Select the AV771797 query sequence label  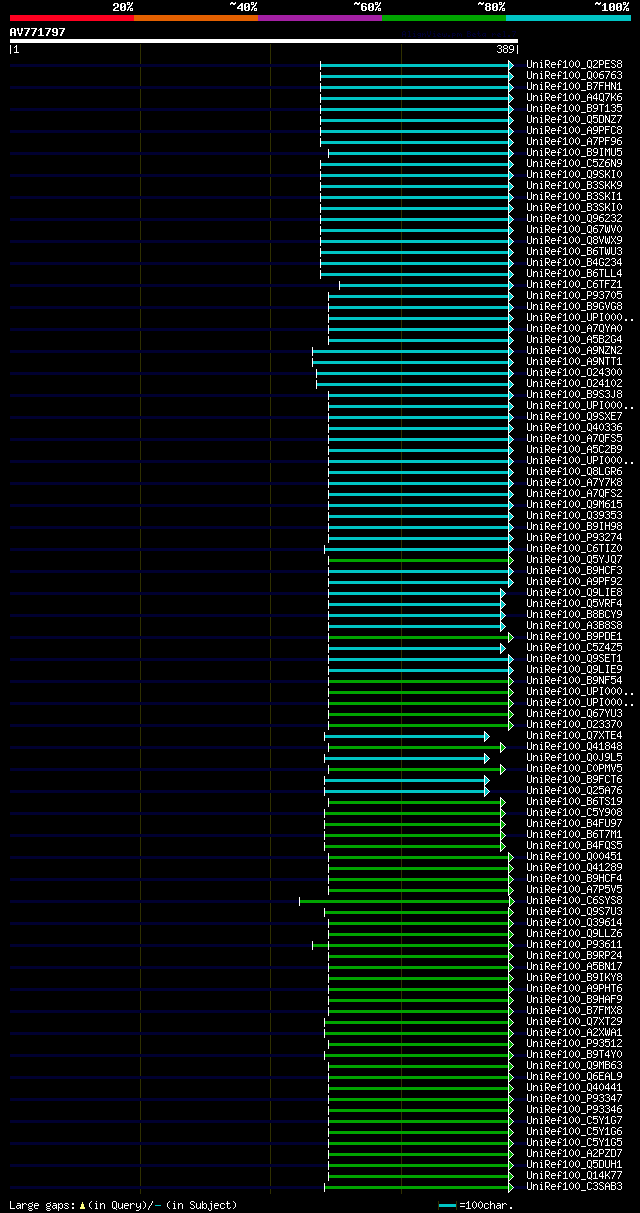click(38, 32)
